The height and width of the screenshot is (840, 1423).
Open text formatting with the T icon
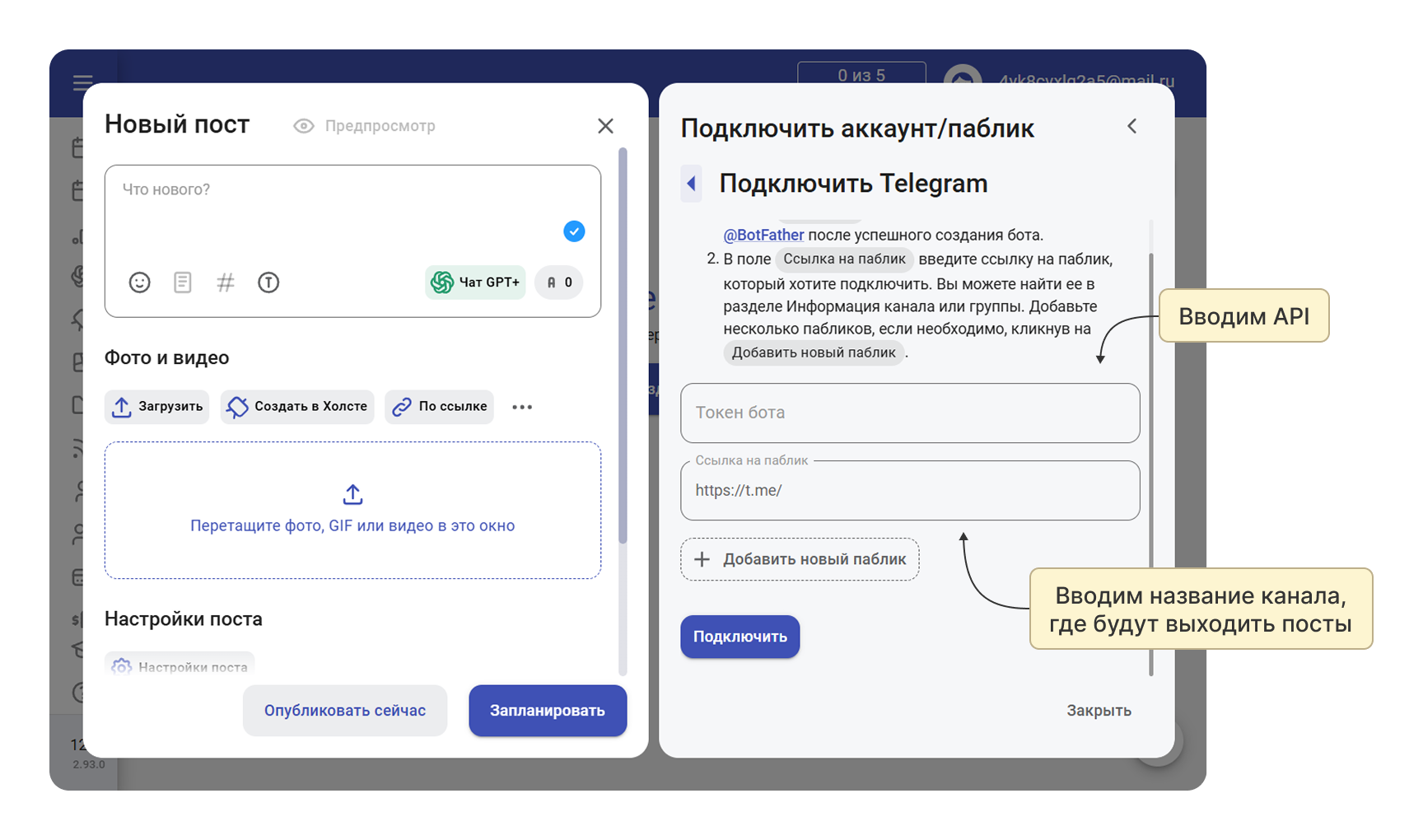(268, 282)
